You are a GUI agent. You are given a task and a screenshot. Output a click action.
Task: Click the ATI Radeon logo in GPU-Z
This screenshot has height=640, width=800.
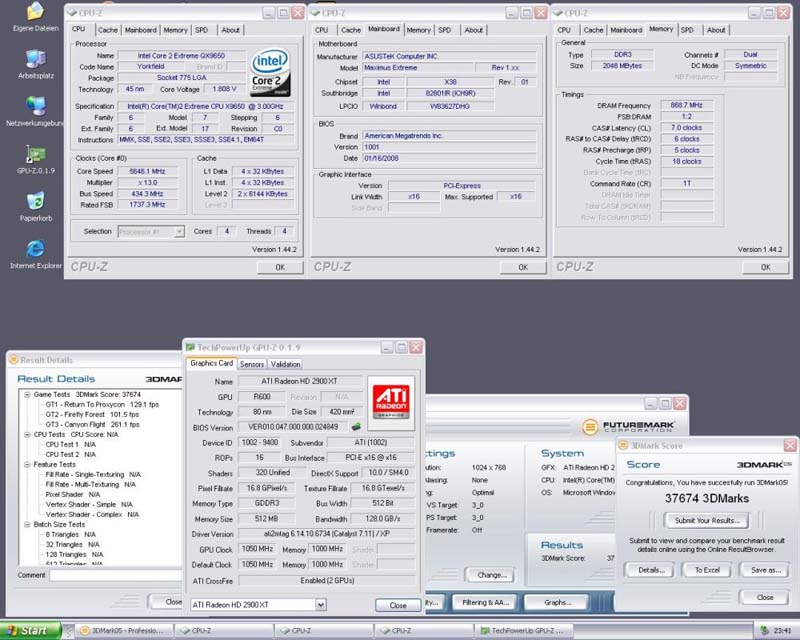click(391, 402)
